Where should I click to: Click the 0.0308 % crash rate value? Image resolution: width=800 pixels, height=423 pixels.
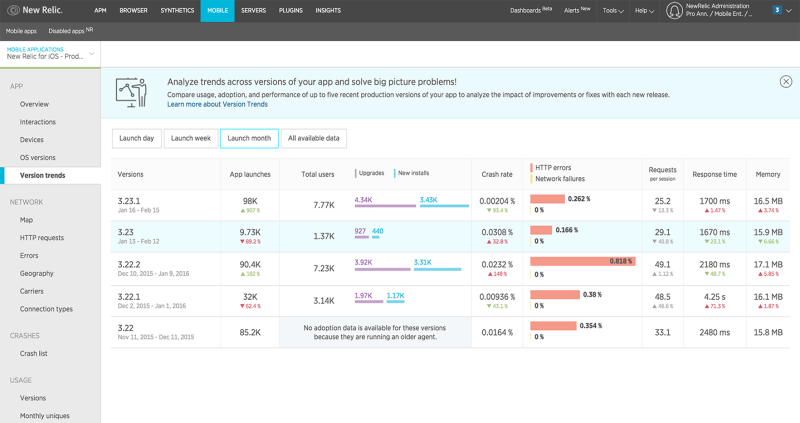pos(497,232)
